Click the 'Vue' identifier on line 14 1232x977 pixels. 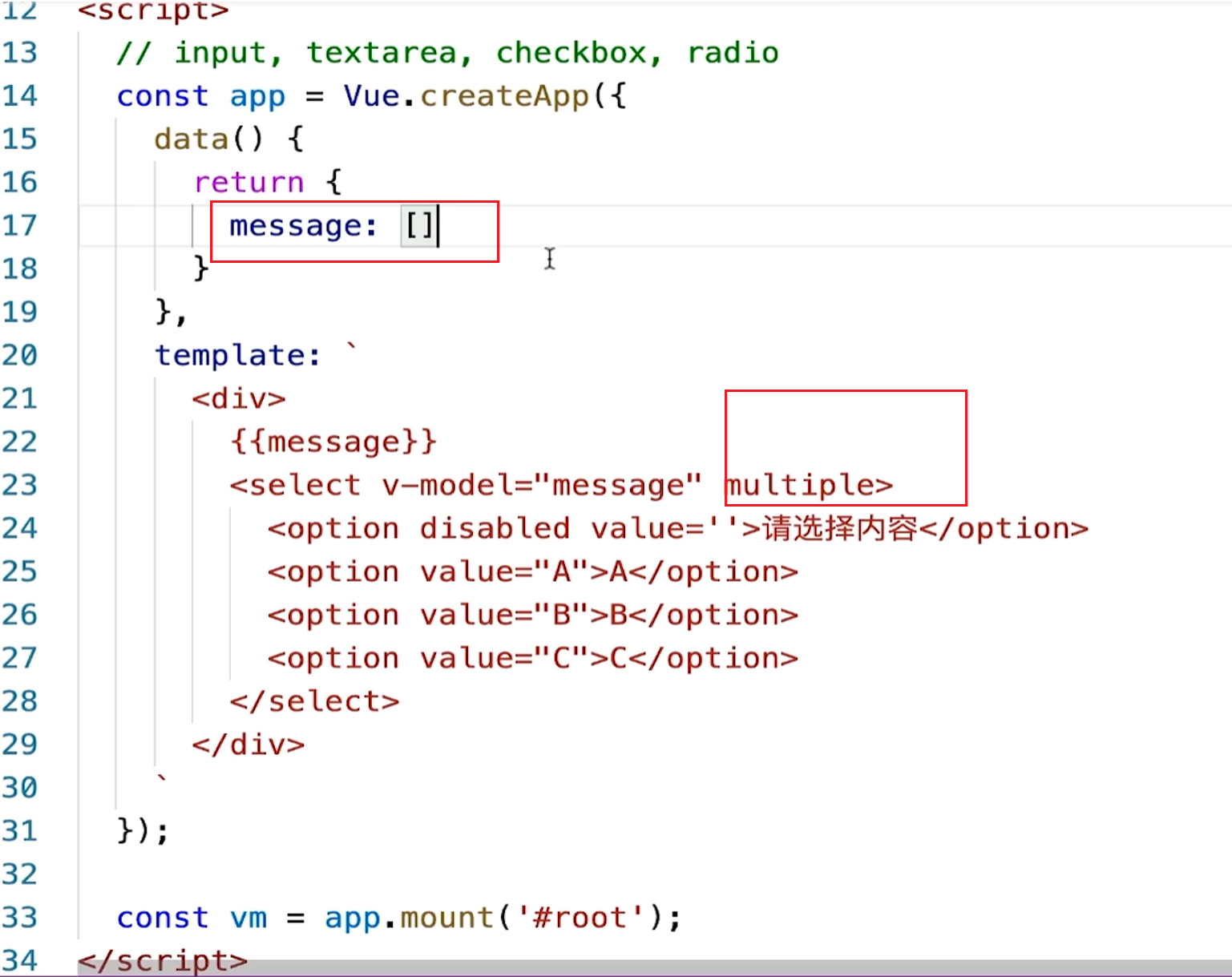pyautogui.click(x=371, y=96)
